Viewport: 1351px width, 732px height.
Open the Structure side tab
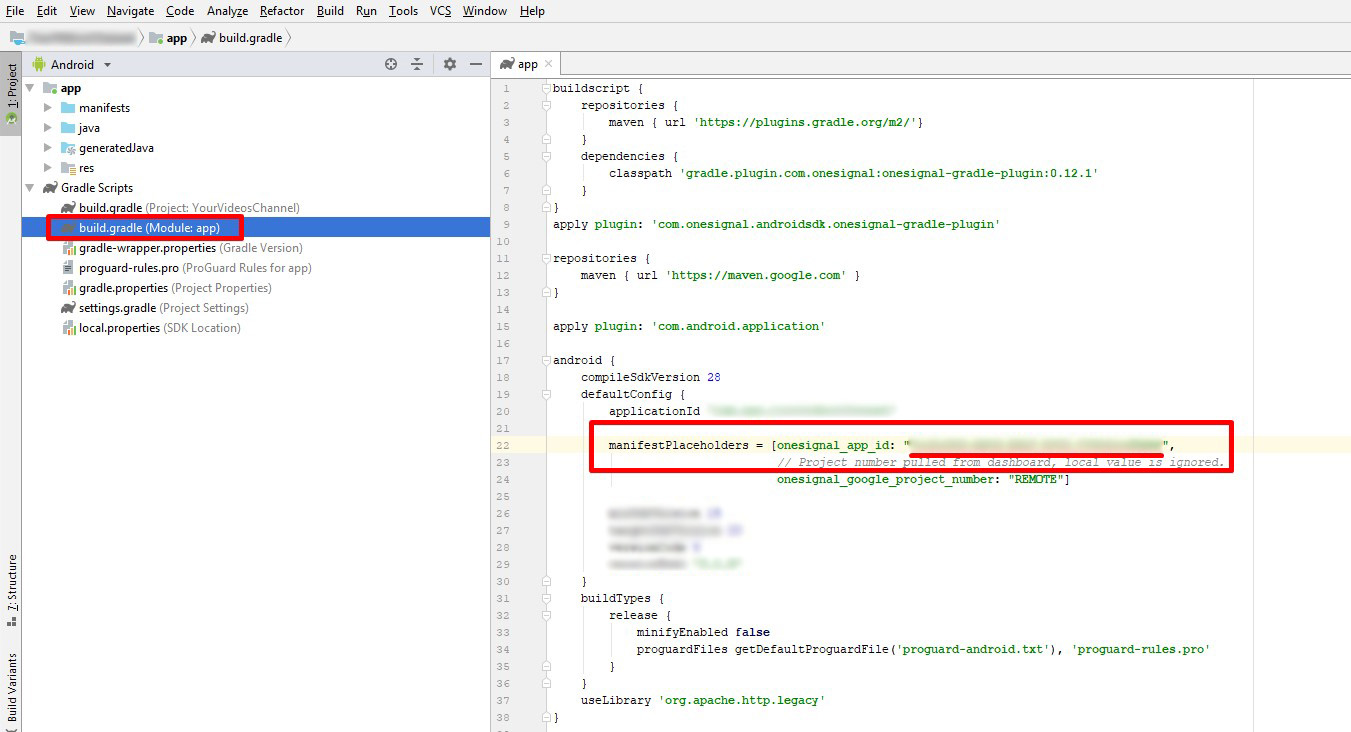point(11,590)
